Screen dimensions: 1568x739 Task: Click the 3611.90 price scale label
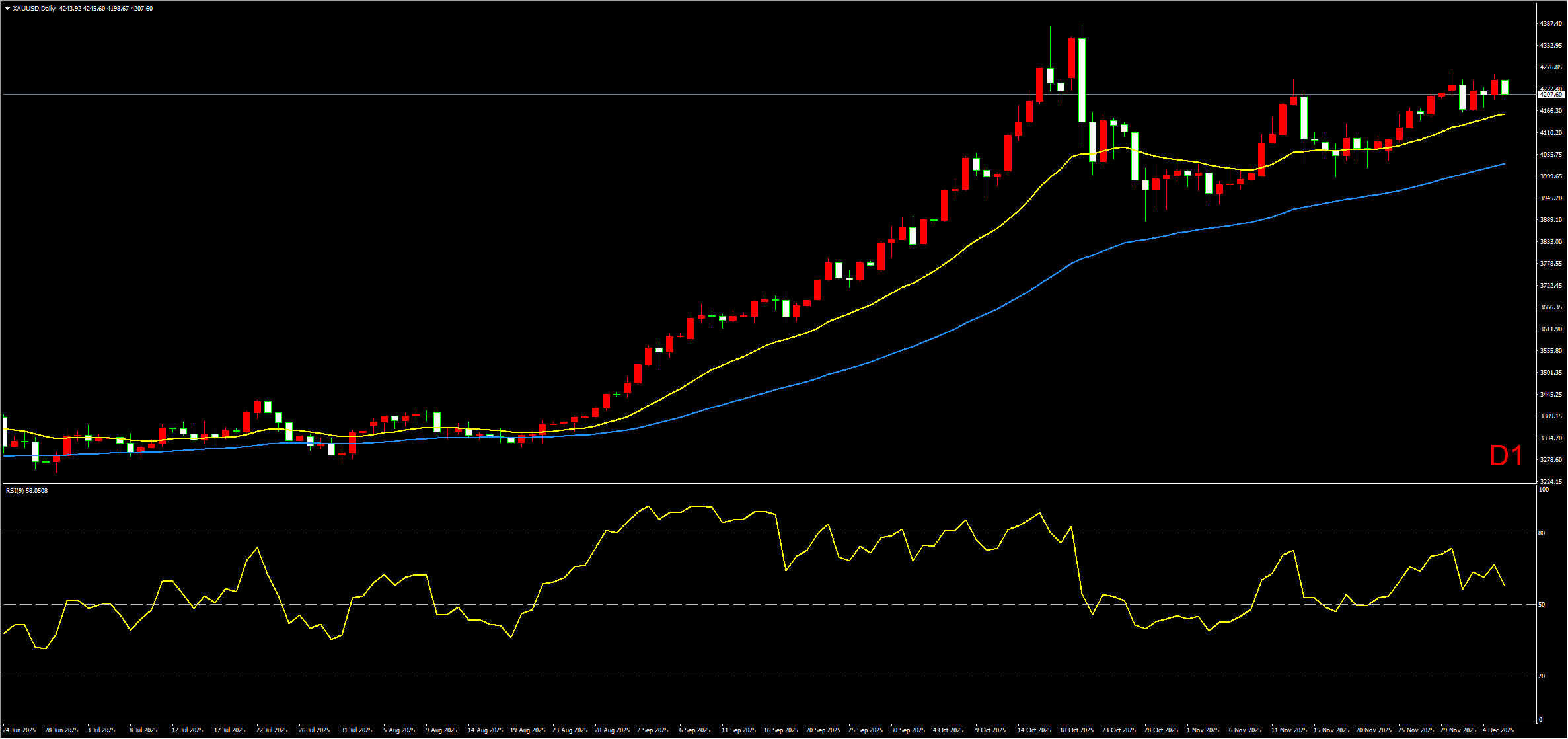pos(1550,329)
